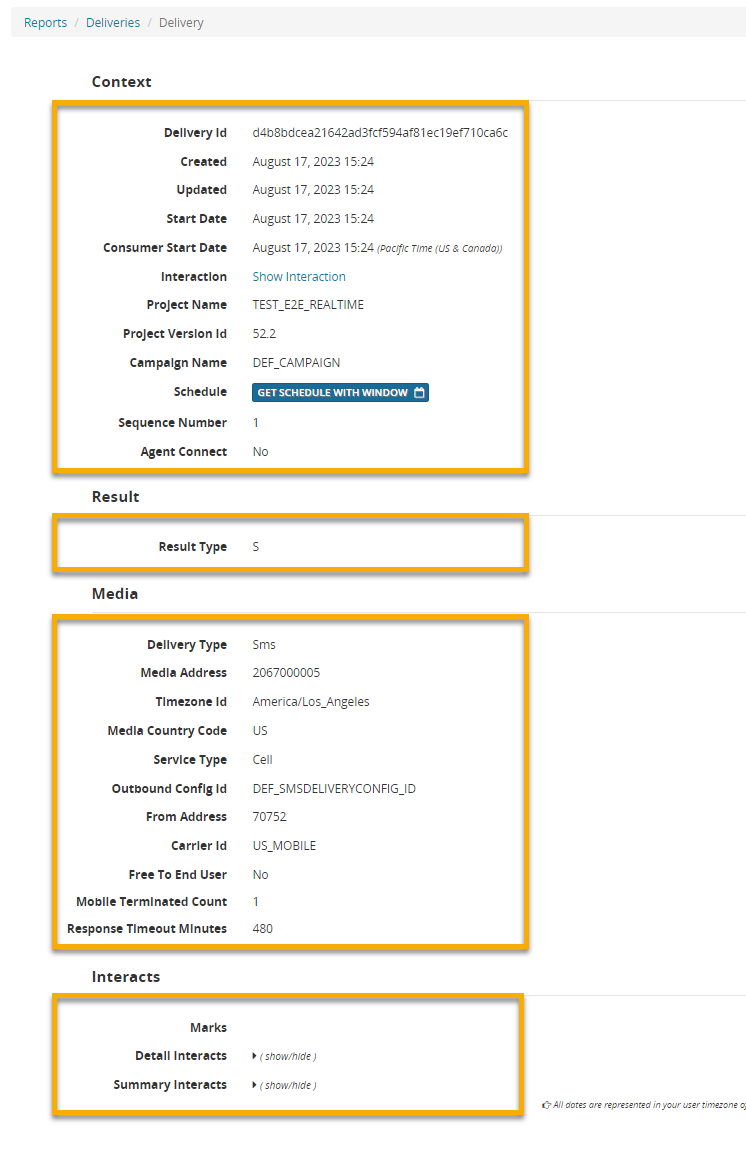
Task: Click the Result Type value S
Action: coord(256,547)
